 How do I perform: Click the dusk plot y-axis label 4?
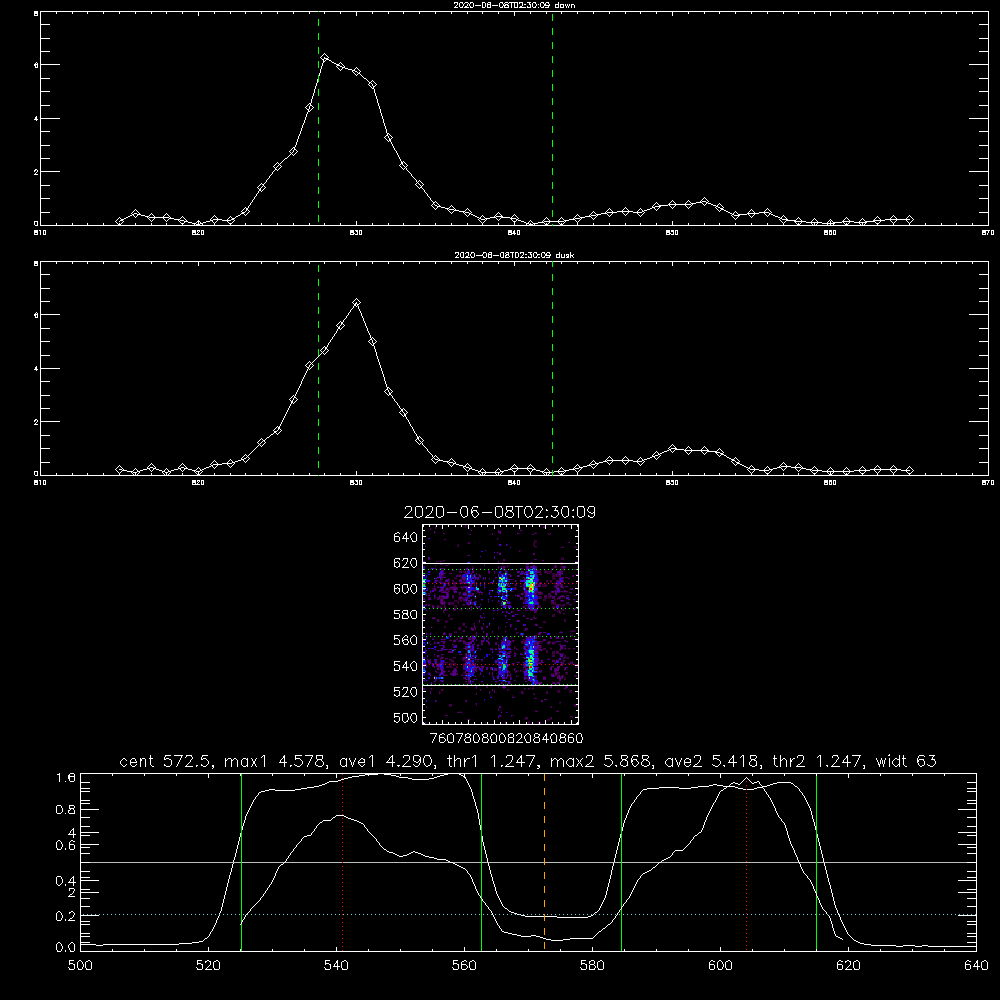coord(36,369)
